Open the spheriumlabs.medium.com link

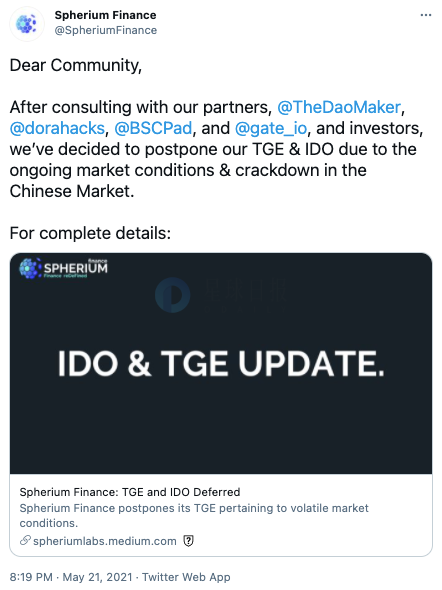coord(105,541)
